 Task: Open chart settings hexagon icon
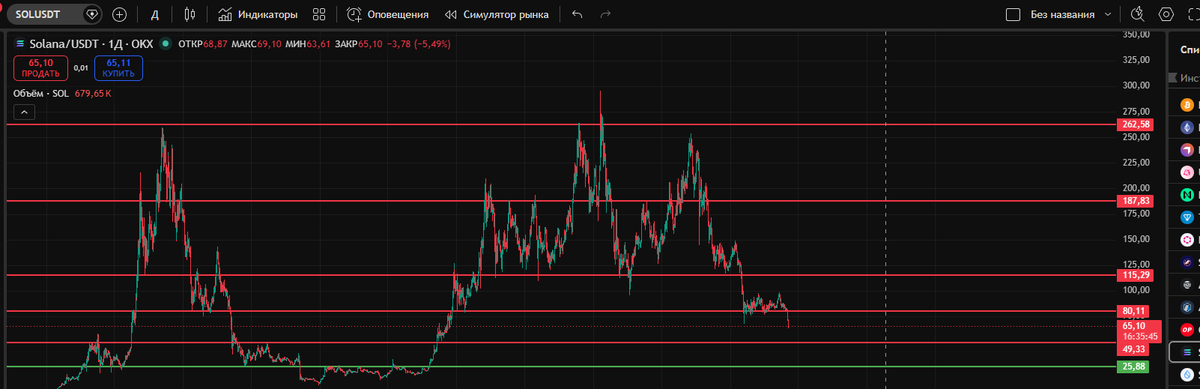tap(1165, 15)
